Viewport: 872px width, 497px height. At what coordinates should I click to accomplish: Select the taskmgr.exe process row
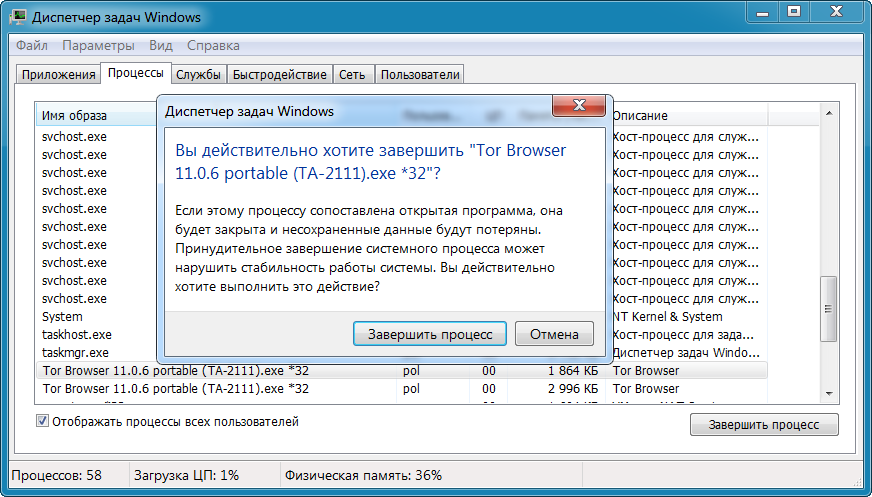(76, 352)
